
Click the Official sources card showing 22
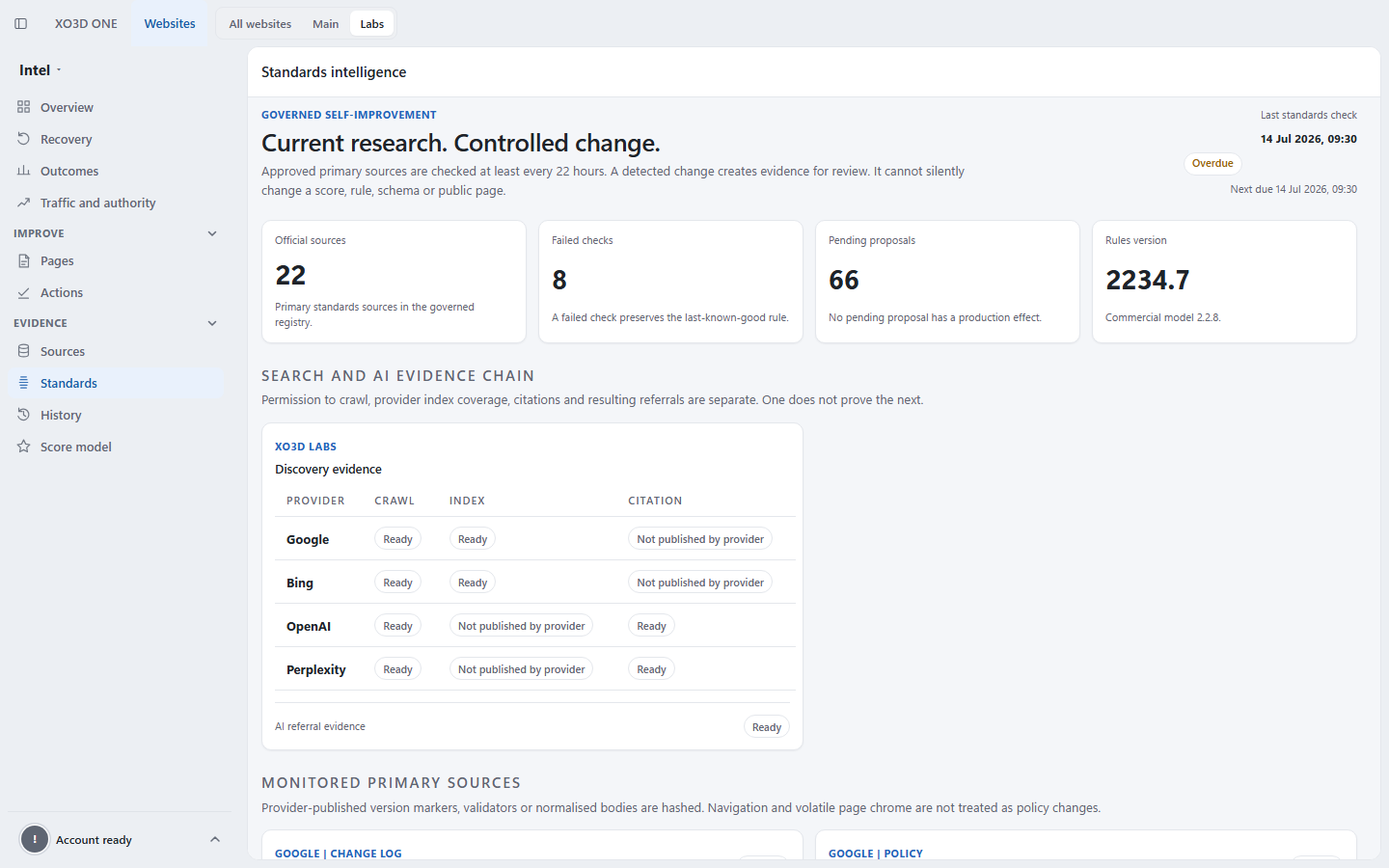pyautogui.click(x=394, y=282)
